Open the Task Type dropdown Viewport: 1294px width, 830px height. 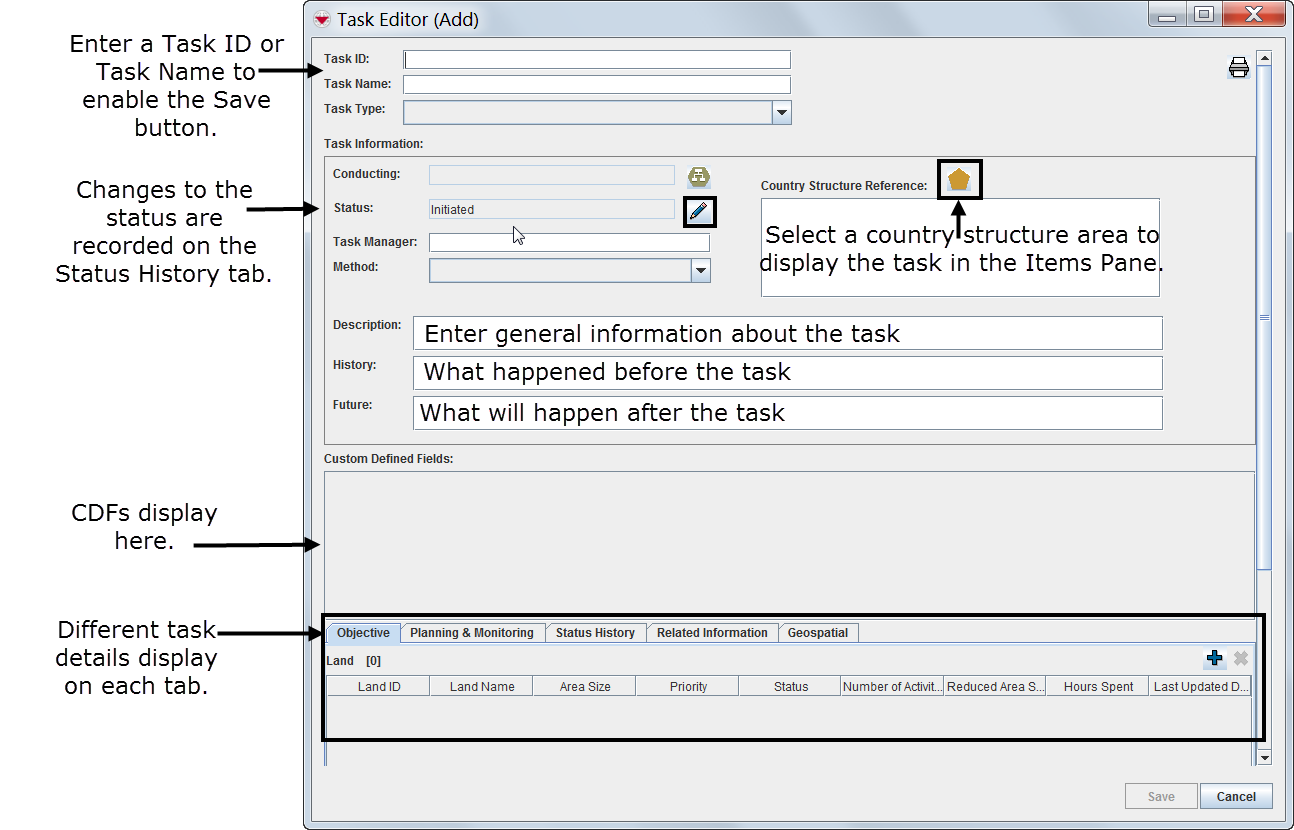[x=781, y=113]
